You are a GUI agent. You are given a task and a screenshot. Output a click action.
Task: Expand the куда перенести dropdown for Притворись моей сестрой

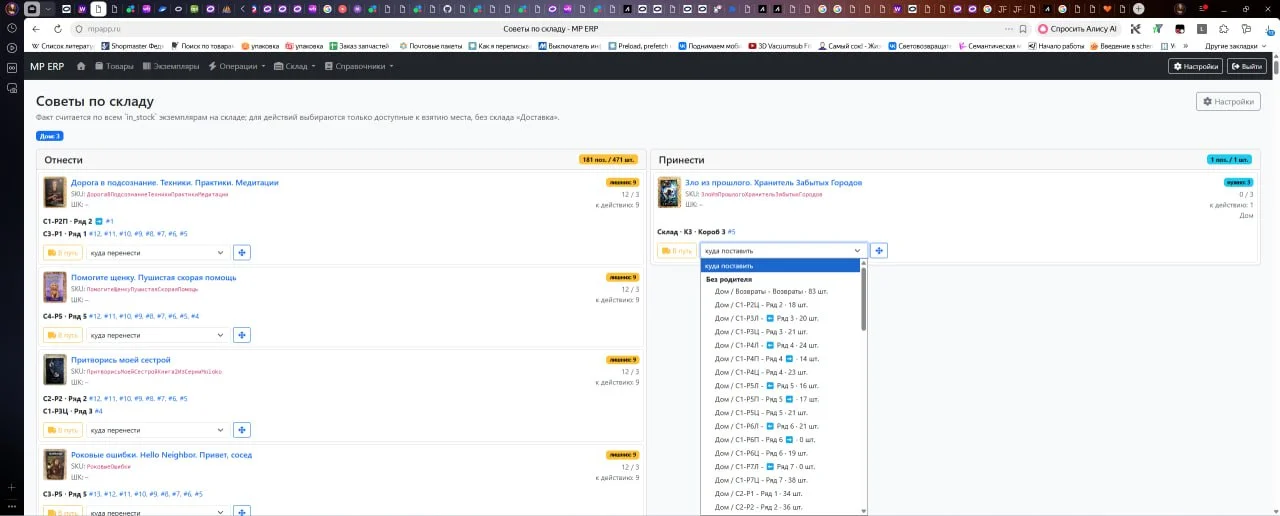(x=156, y=430)
